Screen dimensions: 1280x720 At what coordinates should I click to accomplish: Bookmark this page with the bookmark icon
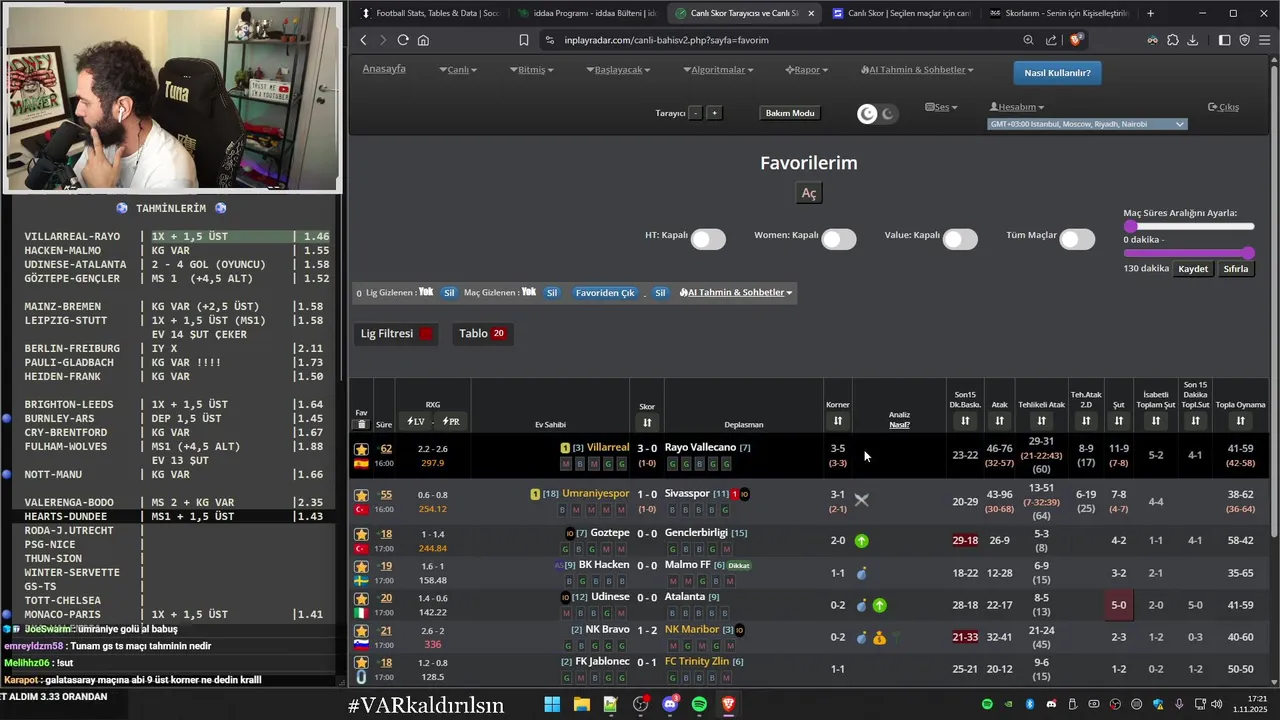point(524,40)
